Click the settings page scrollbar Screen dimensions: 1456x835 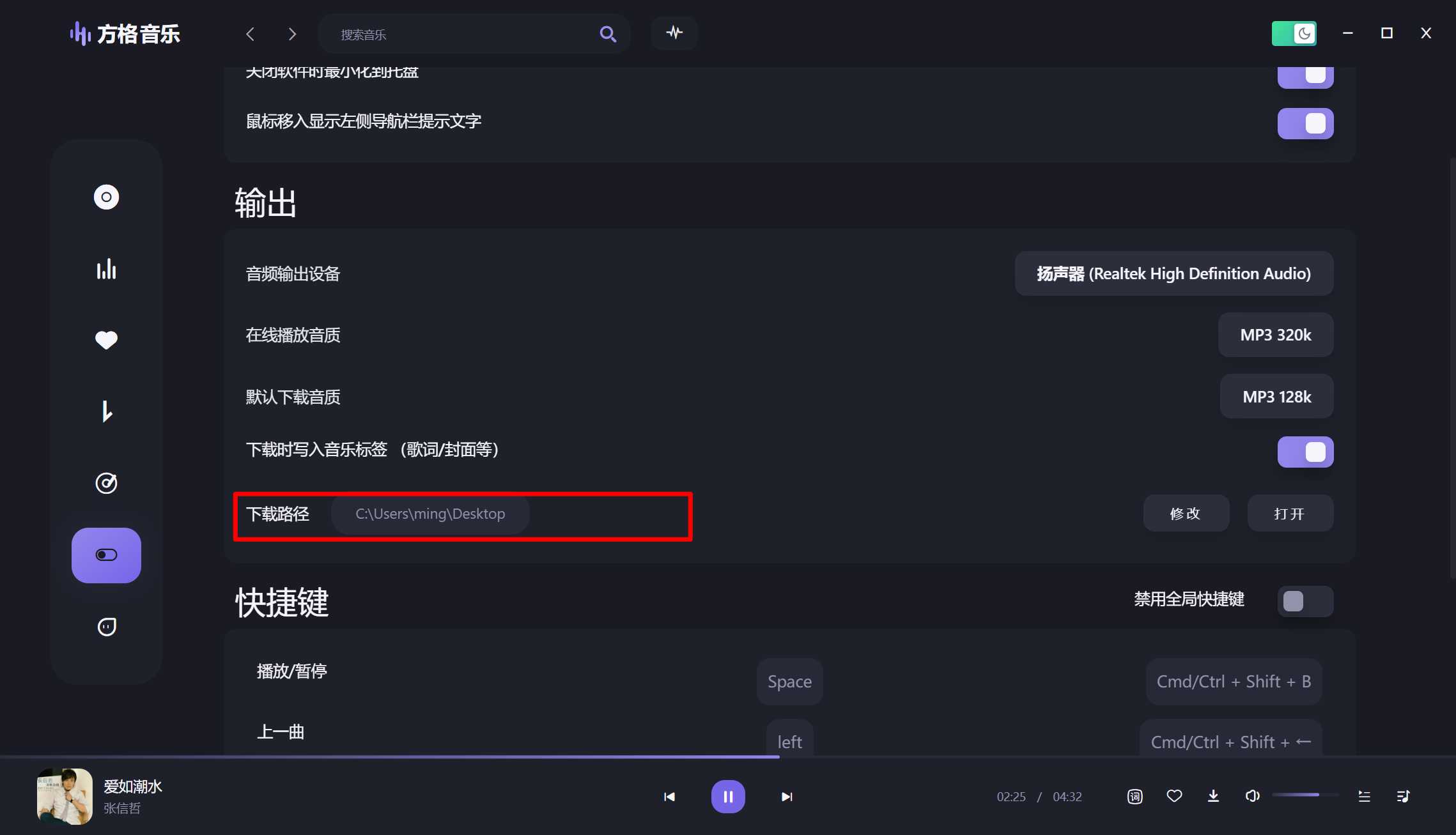pos(1452,368)
